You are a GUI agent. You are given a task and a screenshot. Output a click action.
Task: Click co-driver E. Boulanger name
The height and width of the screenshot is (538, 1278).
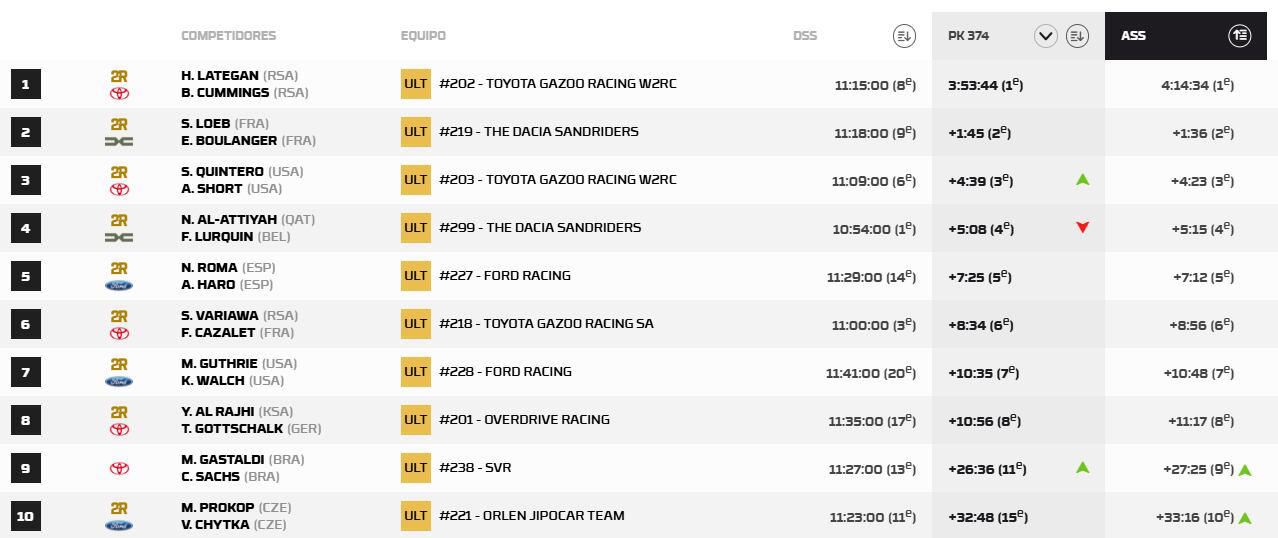pyautogui.click(x=229, y=141)
